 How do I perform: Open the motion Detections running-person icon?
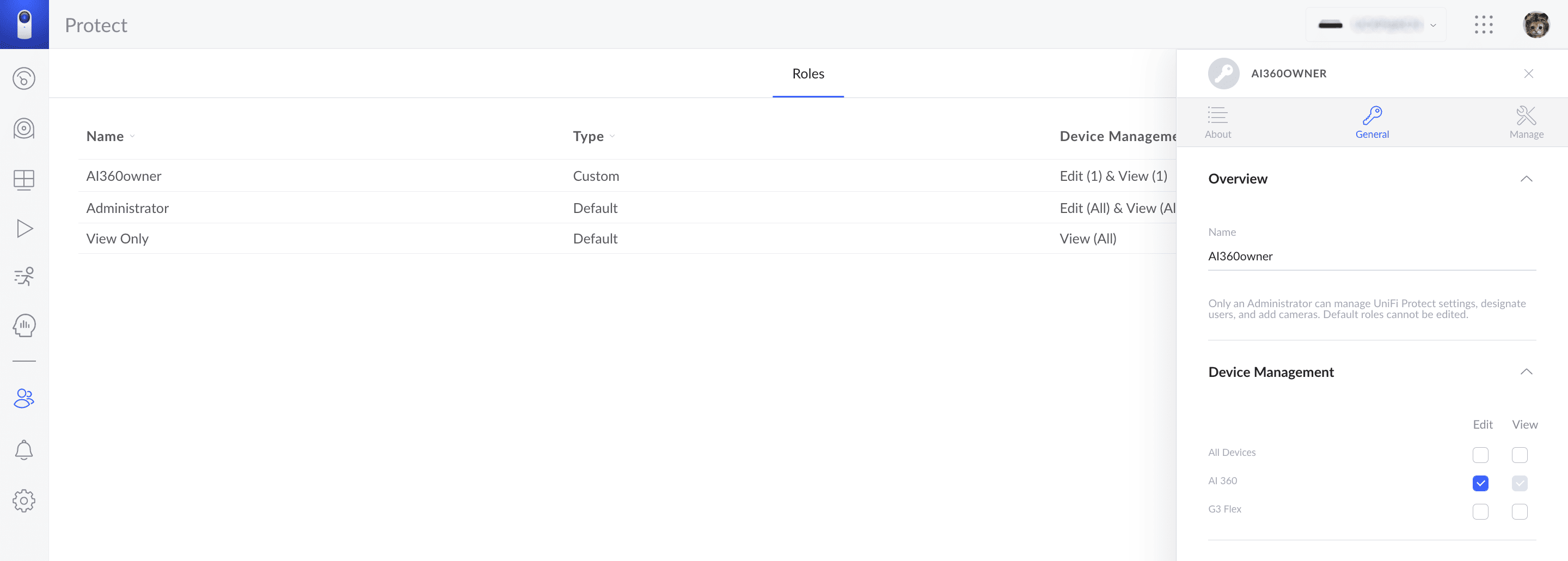pos(24,277)
